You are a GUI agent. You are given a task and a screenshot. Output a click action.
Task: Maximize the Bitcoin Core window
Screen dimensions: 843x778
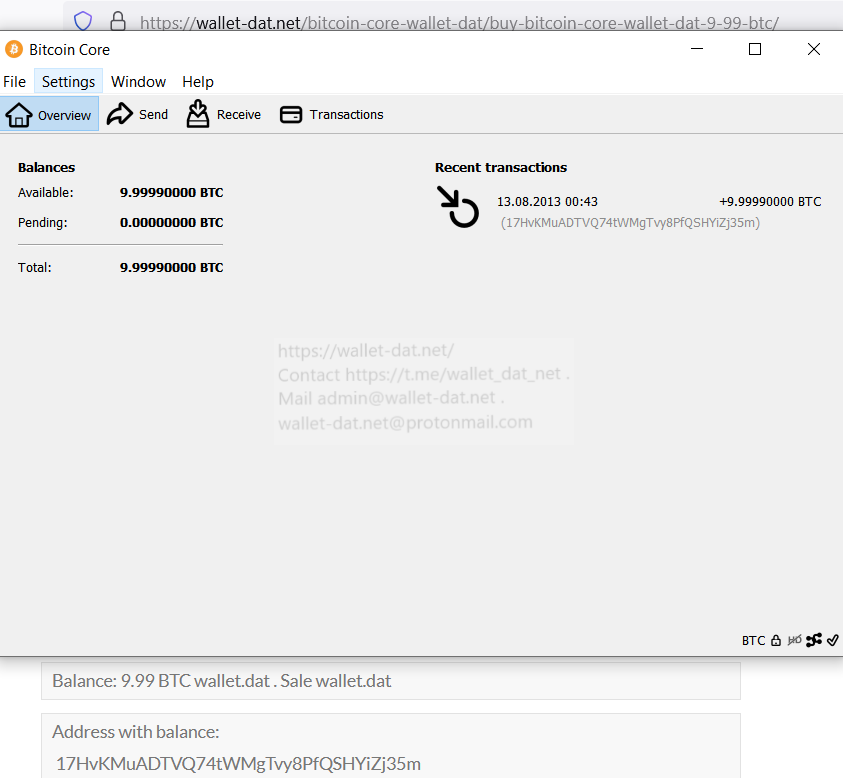tap(755, 49)
